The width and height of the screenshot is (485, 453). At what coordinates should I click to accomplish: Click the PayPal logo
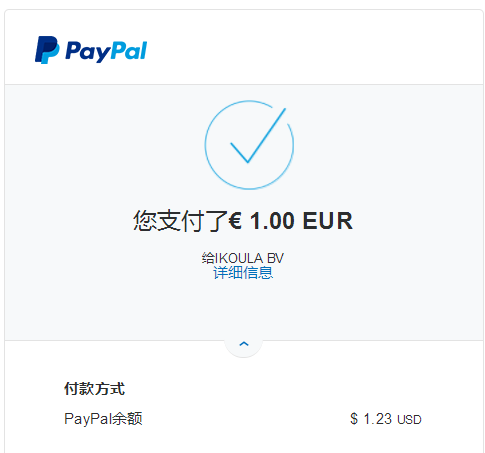pos(91,50)
